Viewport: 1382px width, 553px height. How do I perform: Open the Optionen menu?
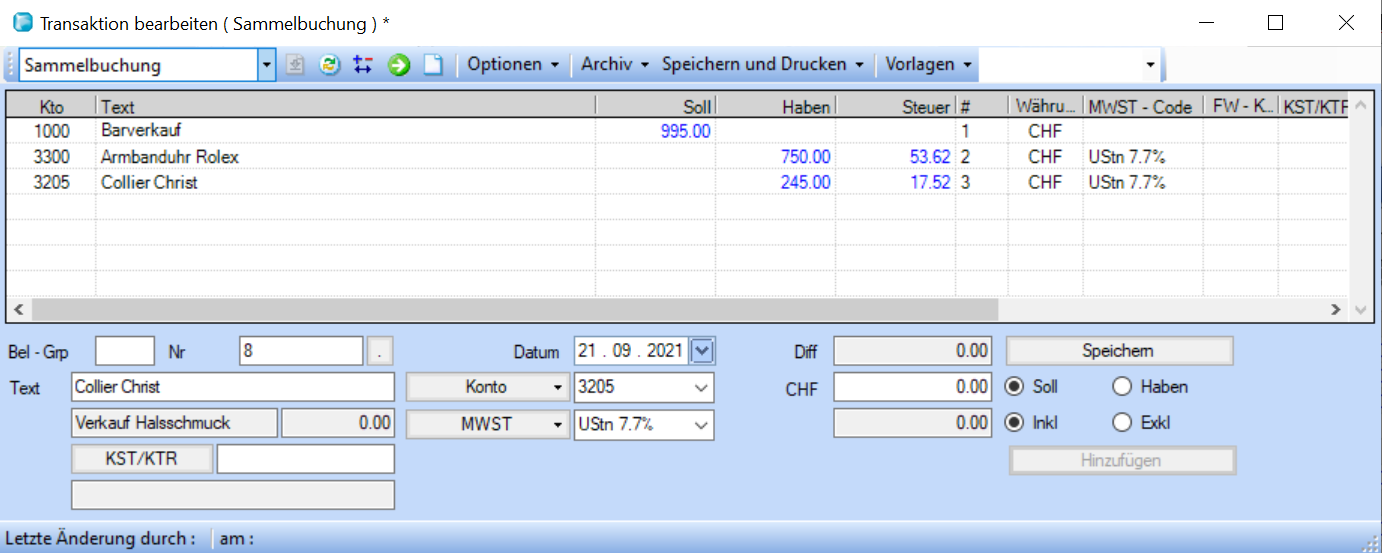click(x=512, y=65)
